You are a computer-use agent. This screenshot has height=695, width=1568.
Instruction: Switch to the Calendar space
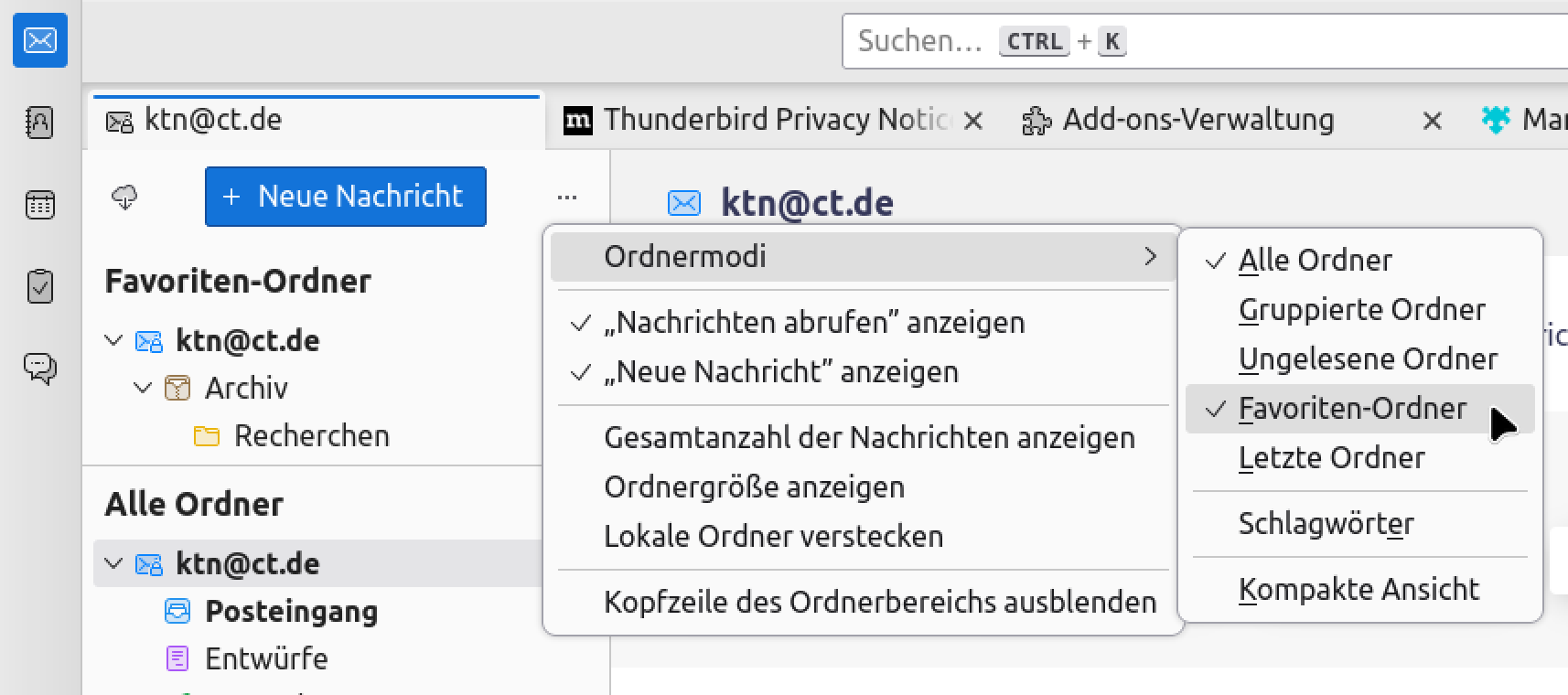[40, 204]
